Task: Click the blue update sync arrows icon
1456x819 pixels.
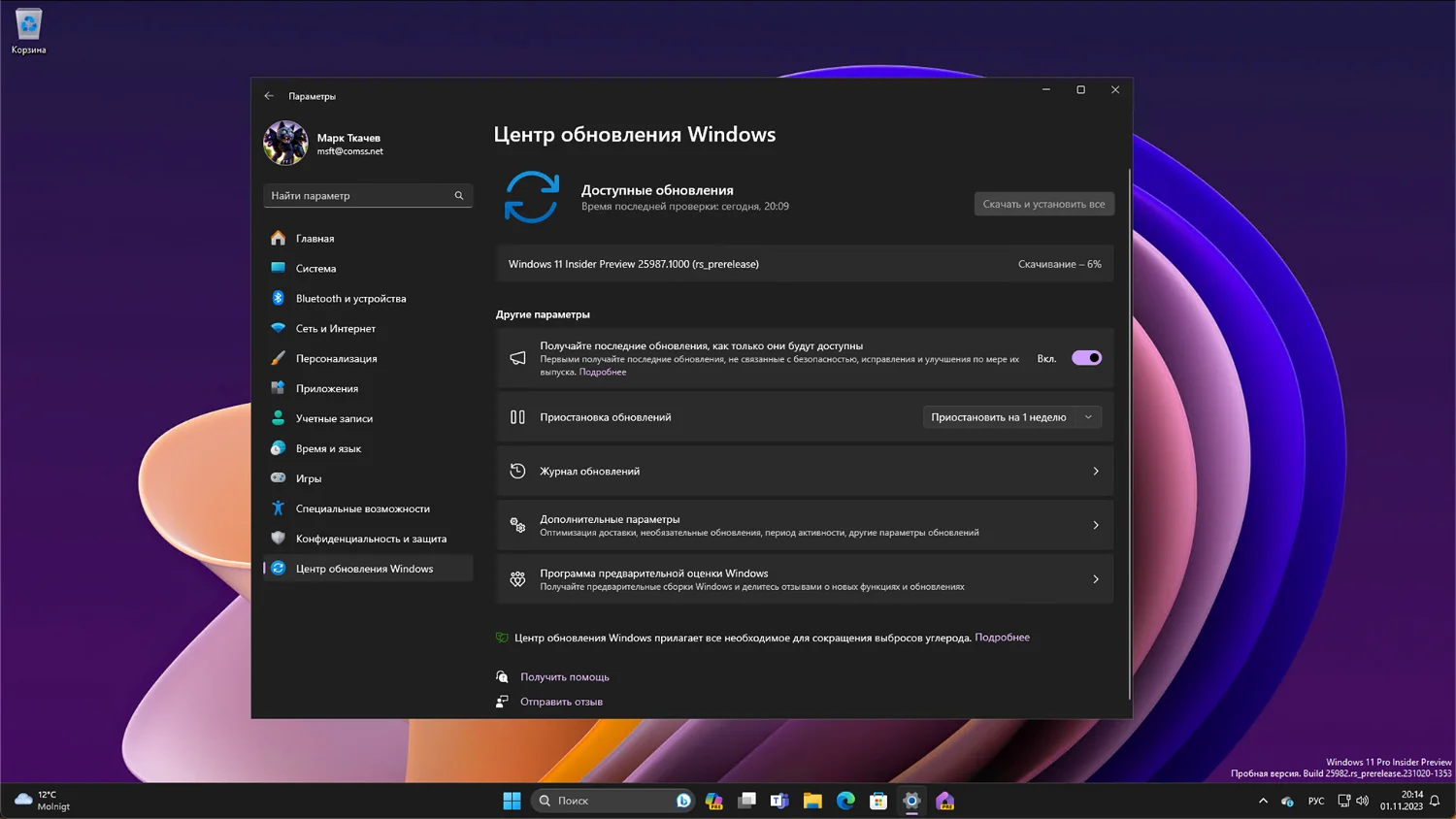Action: [532, 197]
